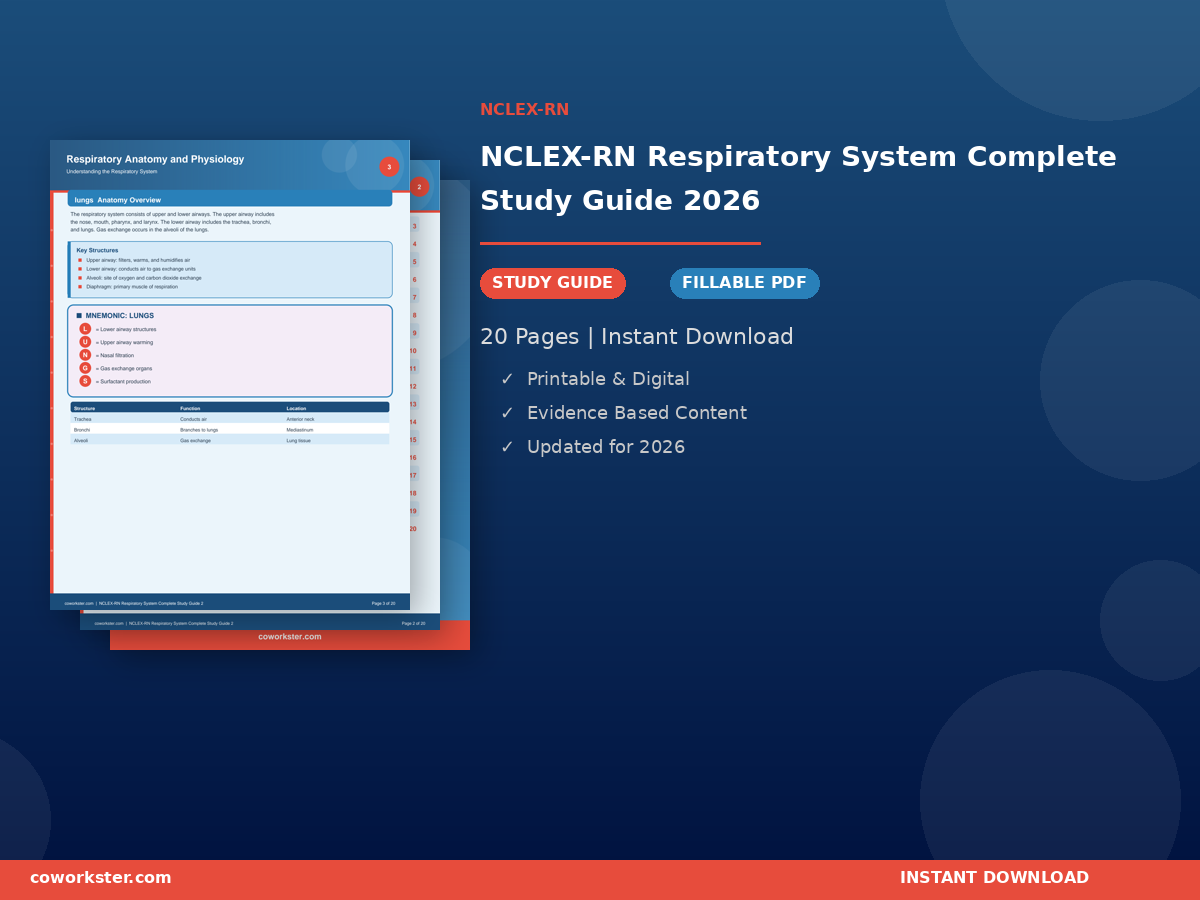Click the 'Location' table column header
1200x900 pixels.
(x=296, y=408)
